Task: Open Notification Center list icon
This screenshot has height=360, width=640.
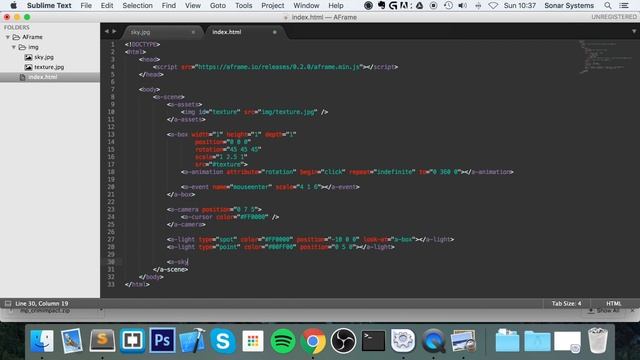Action: pyautogui.click(x=624, y=6)
